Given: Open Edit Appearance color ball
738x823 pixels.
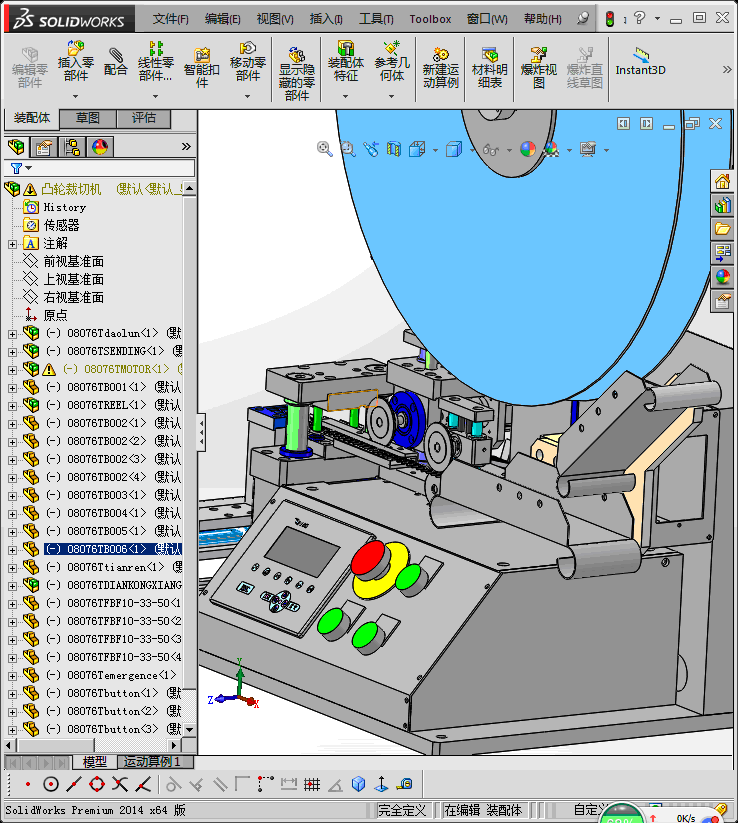Looking at the screenshot, I should tap(528, 150).
